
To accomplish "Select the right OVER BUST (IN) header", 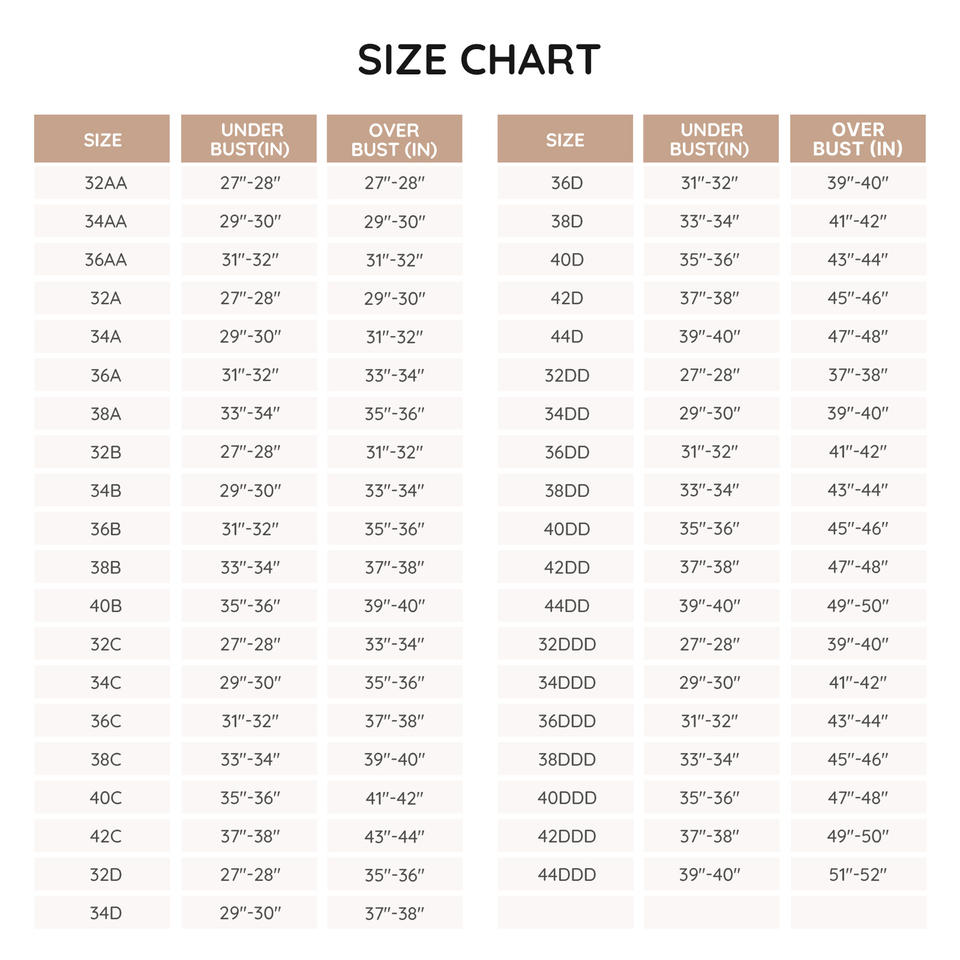I will click(x=858, y=138).
